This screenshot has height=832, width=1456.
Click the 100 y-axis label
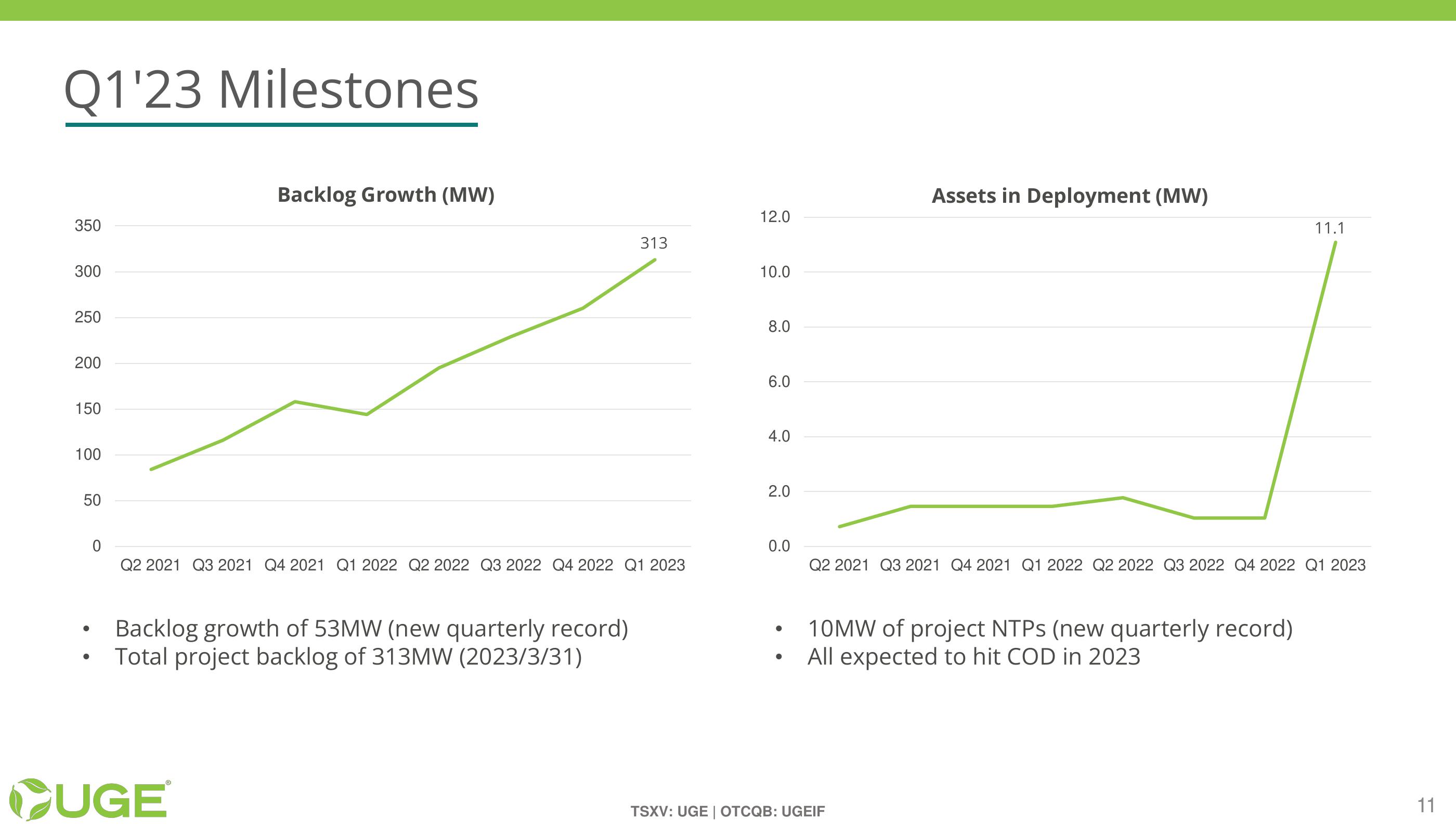[87, 455]
